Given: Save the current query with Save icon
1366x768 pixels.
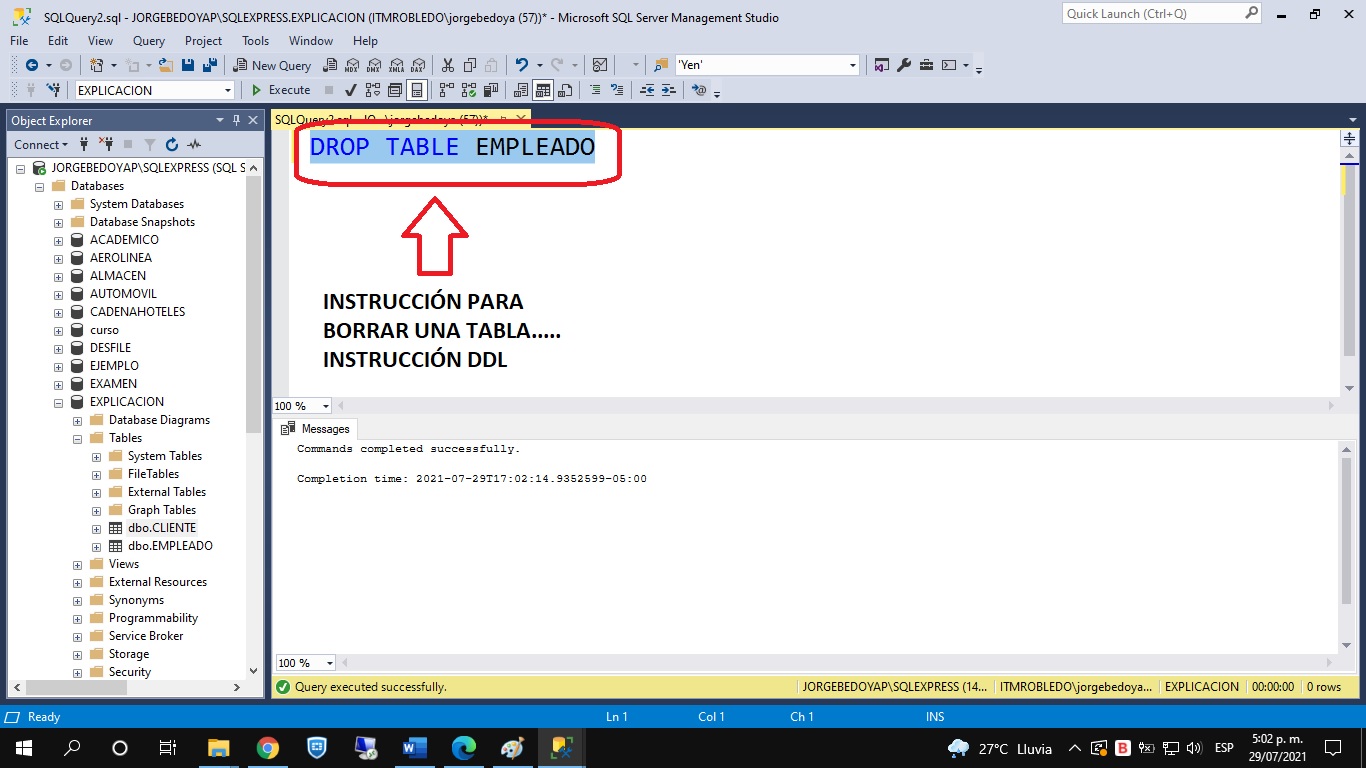Looking at the screenshot, I should 189,65.
